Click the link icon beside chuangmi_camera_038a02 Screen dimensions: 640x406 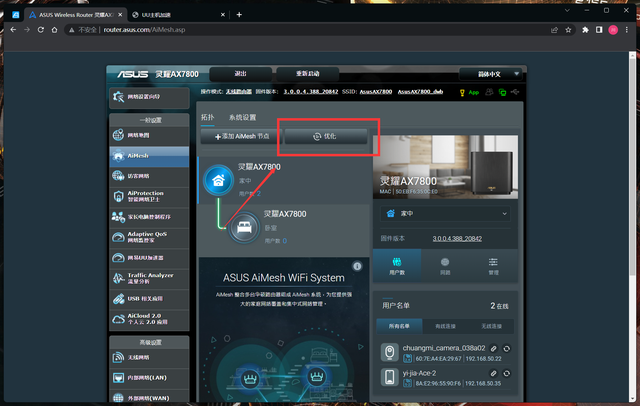tap(495, 348)
